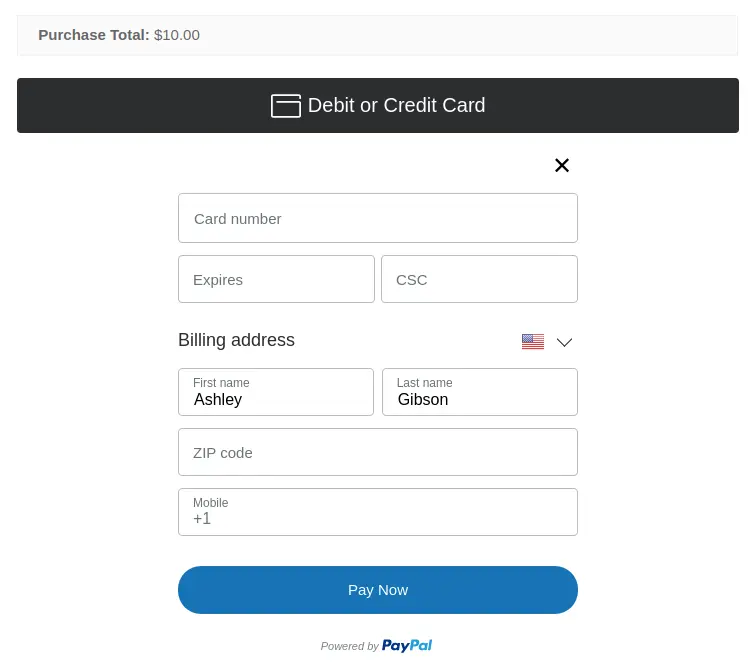The image size is (752, 668).
Task: Click the Purchase Total label
Action: 94,35
